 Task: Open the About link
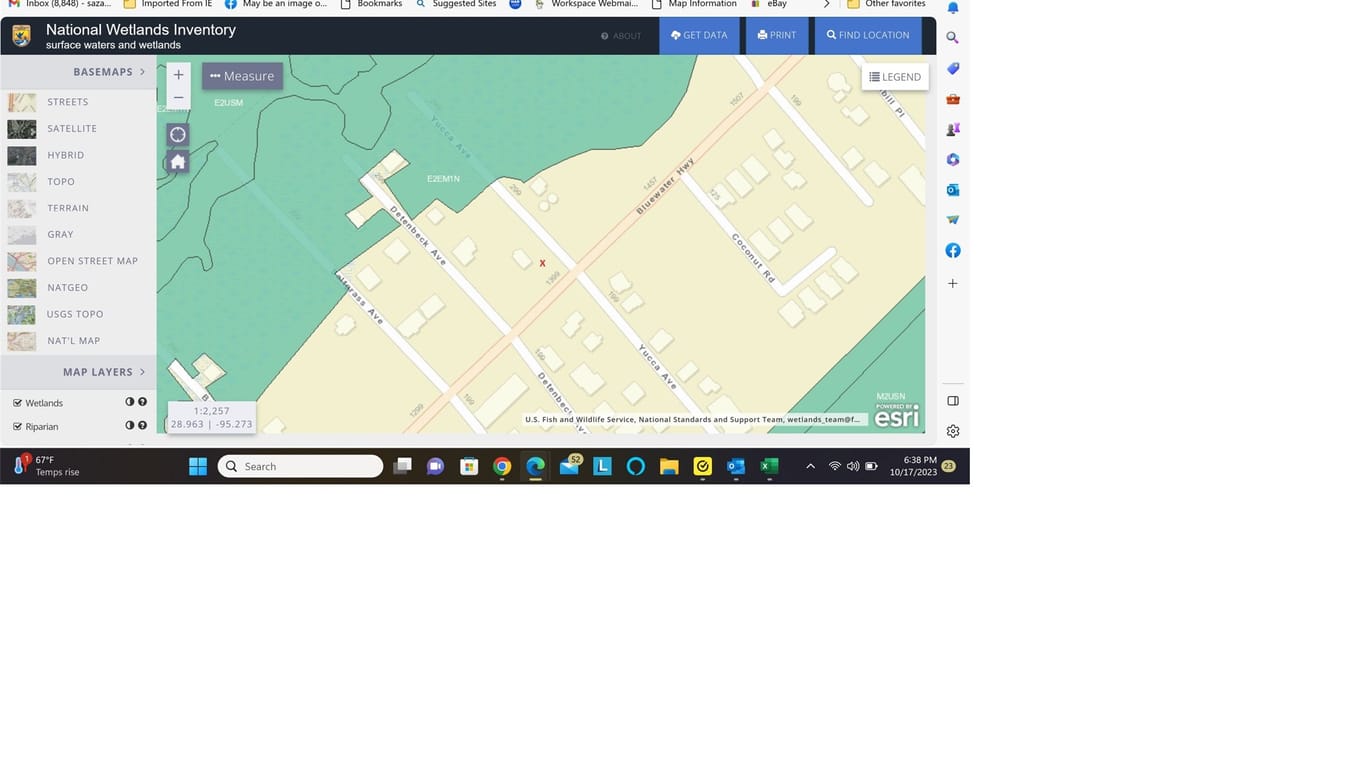click(x=621, y=36)
